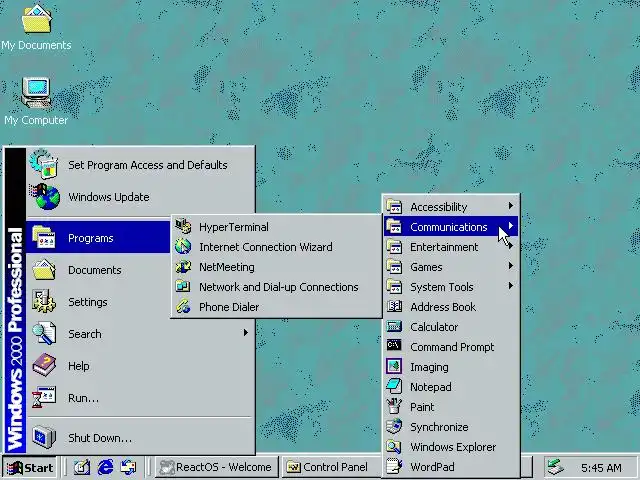Click the Paint brushes icon
Screen dimensions: 640x480
tap(394, 406)
